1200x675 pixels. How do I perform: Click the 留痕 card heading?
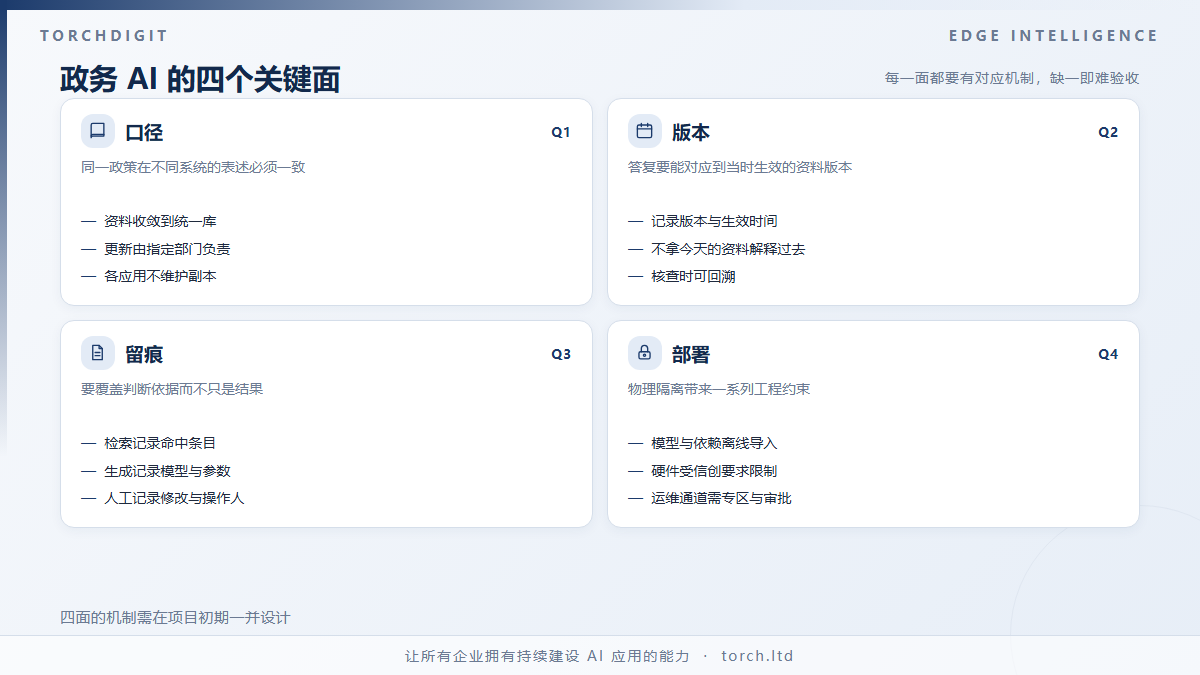click(x=144, y=354)
